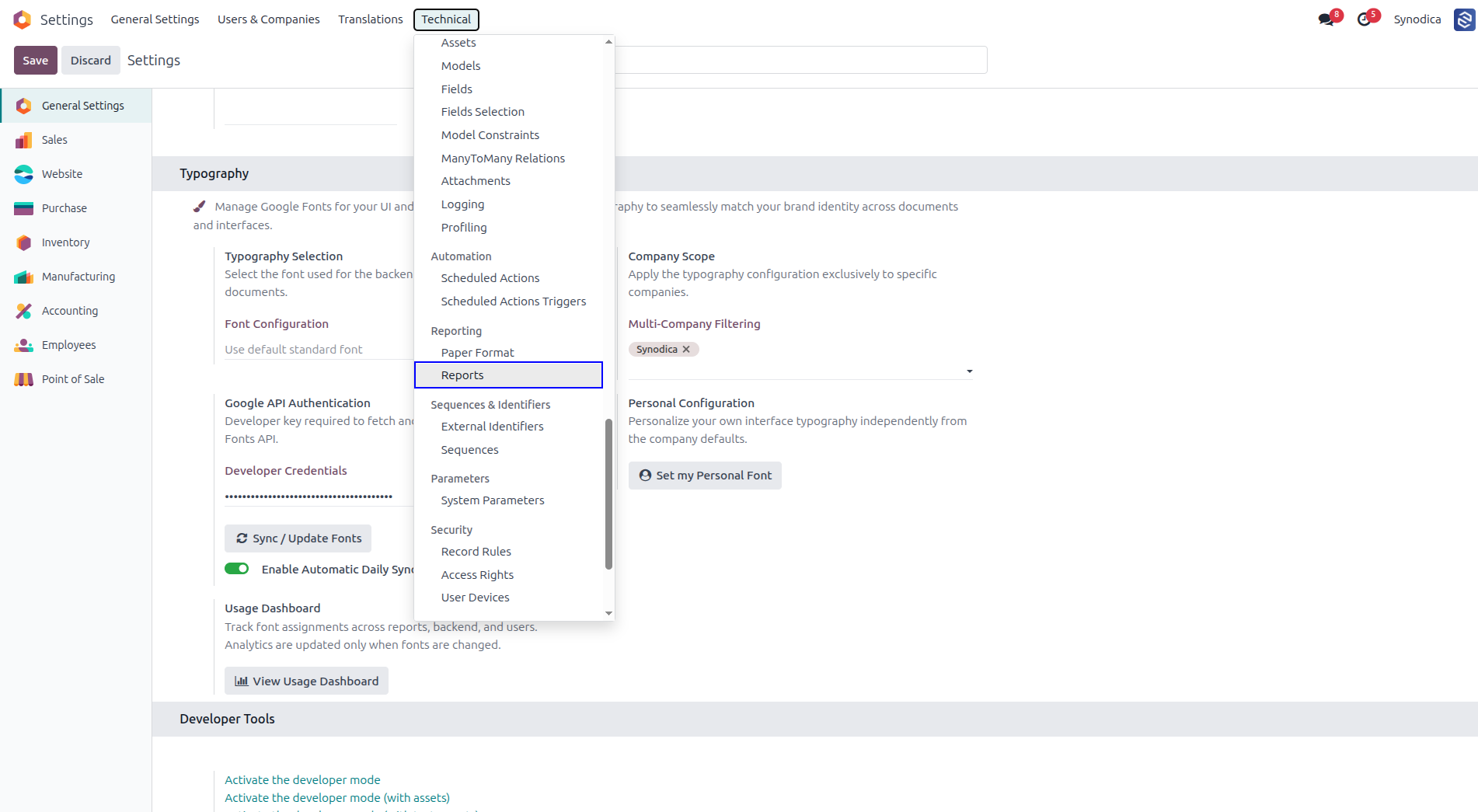This screenshot has width=1478, height=812.
Task: Open the Fields menu entry
Action: pos(508,89)
